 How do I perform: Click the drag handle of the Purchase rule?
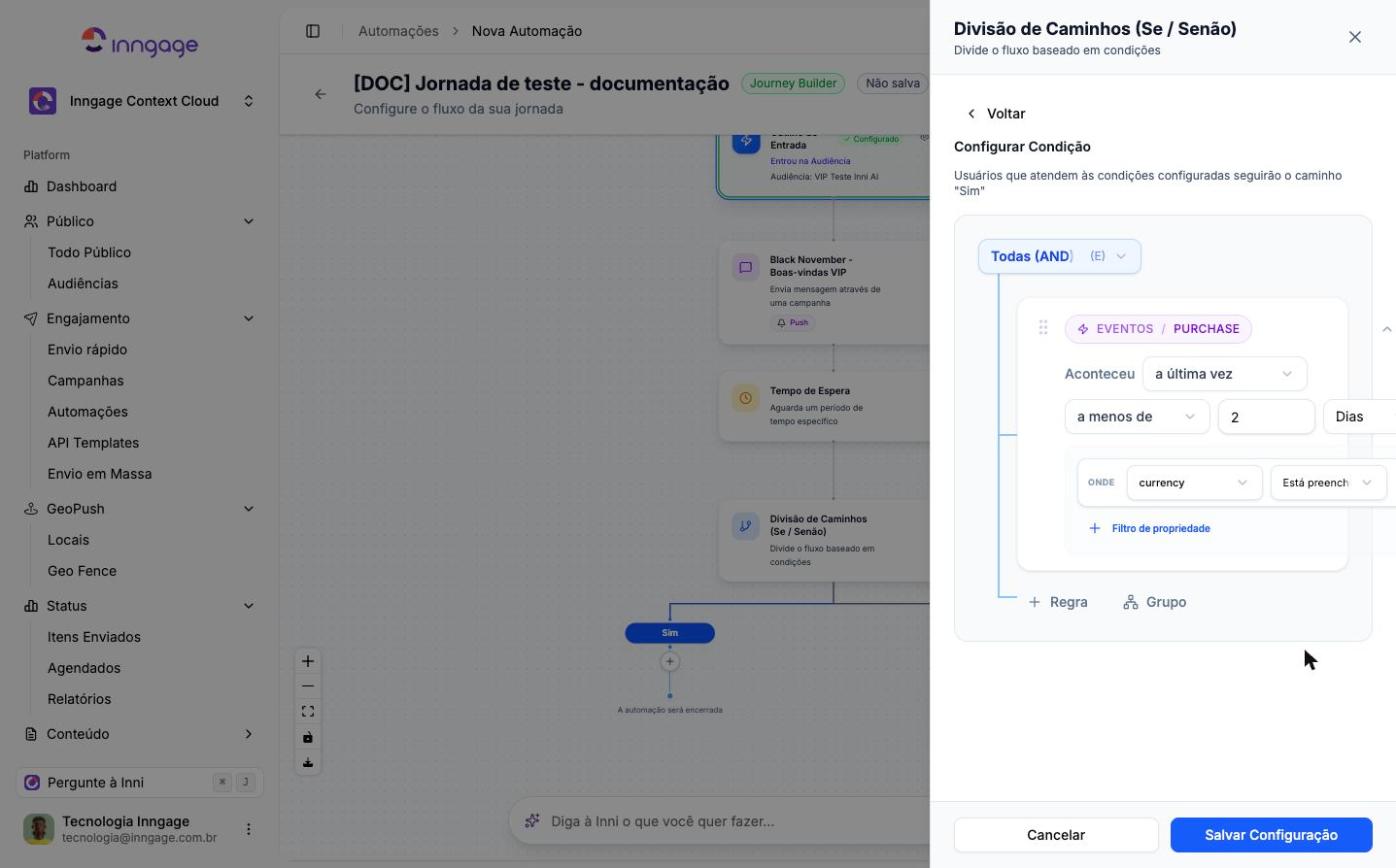[1043, 328]
